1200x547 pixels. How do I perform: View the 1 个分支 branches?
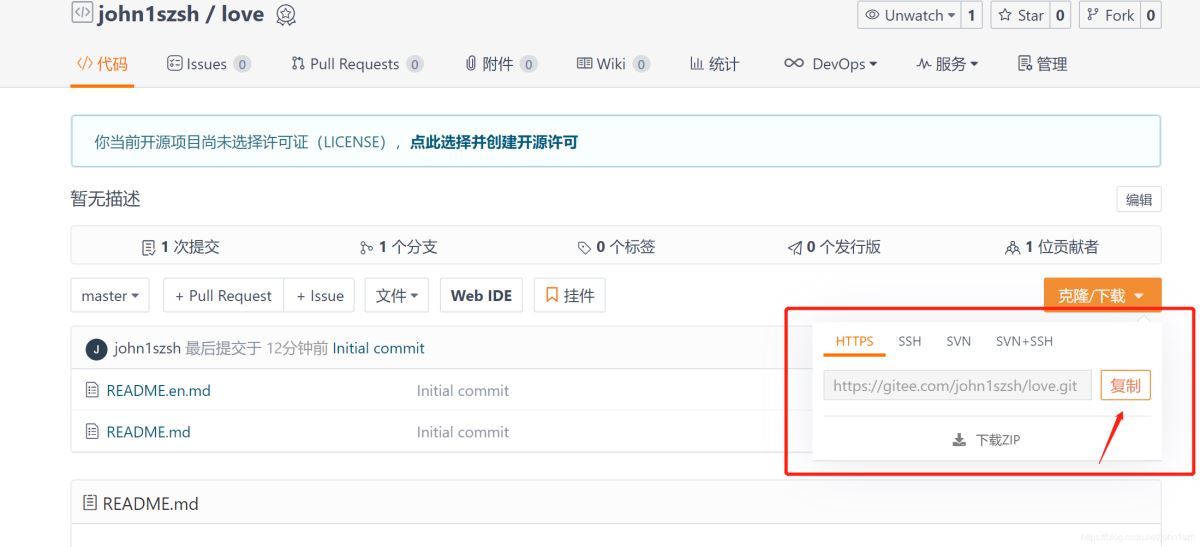point(398,246)
